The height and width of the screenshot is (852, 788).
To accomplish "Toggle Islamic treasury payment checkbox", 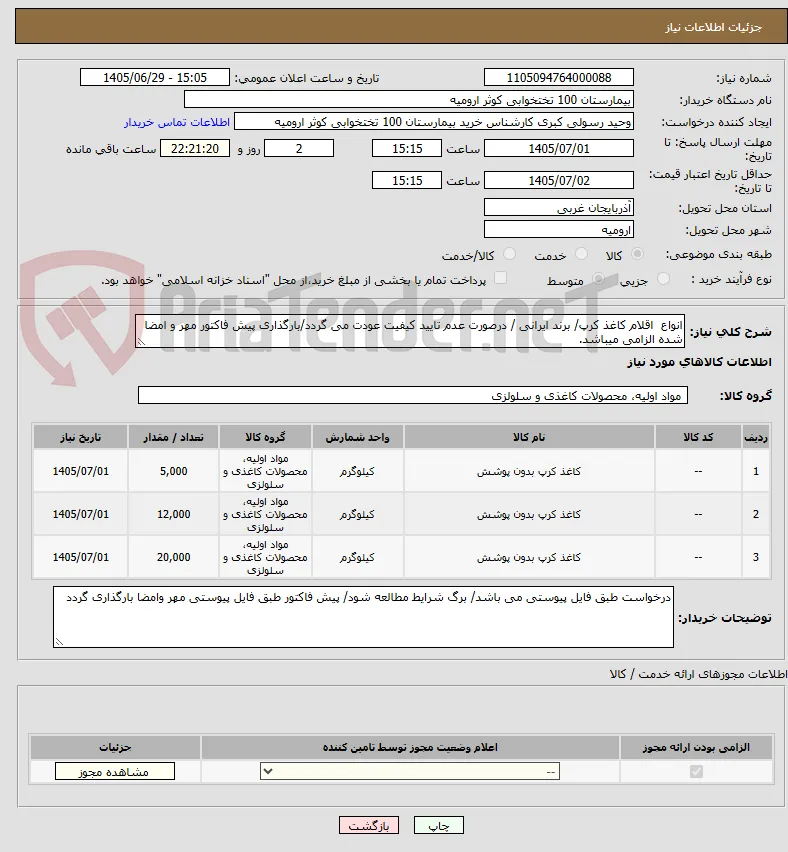I will pos(500,278).
